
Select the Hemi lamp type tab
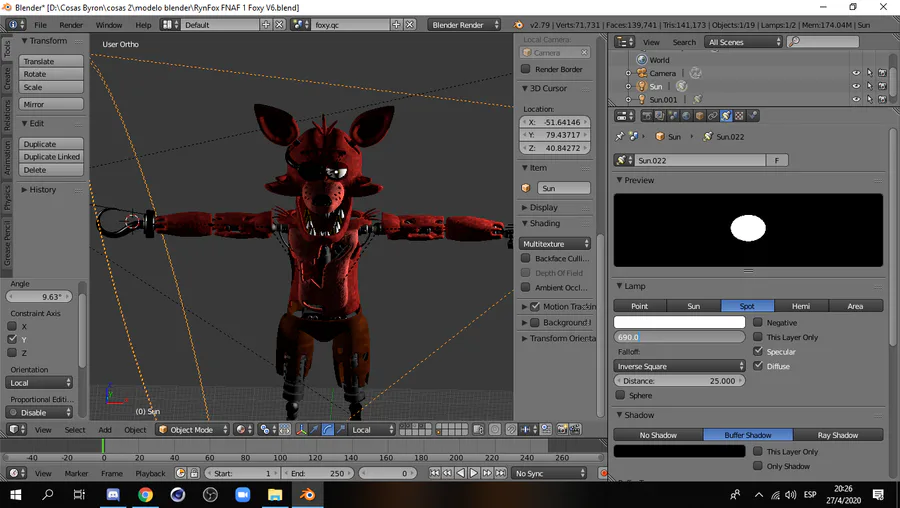point(801,306)
